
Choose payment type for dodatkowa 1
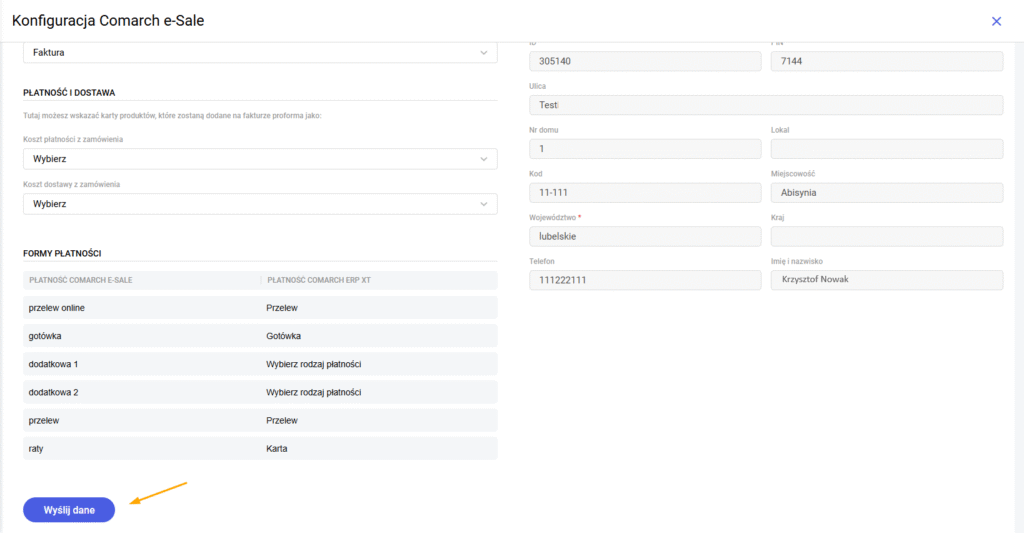(x=313, y=364)
